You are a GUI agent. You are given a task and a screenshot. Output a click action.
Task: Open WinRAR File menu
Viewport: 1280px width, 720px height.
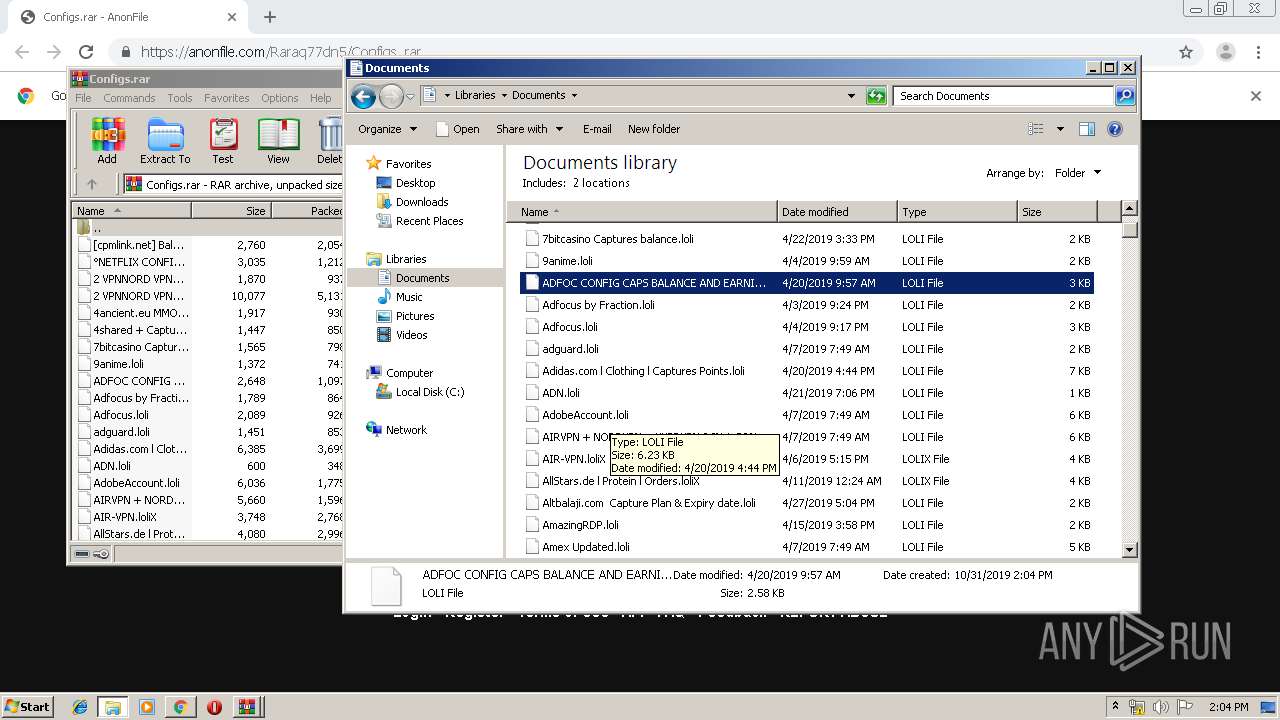click(x=83, y=98)
